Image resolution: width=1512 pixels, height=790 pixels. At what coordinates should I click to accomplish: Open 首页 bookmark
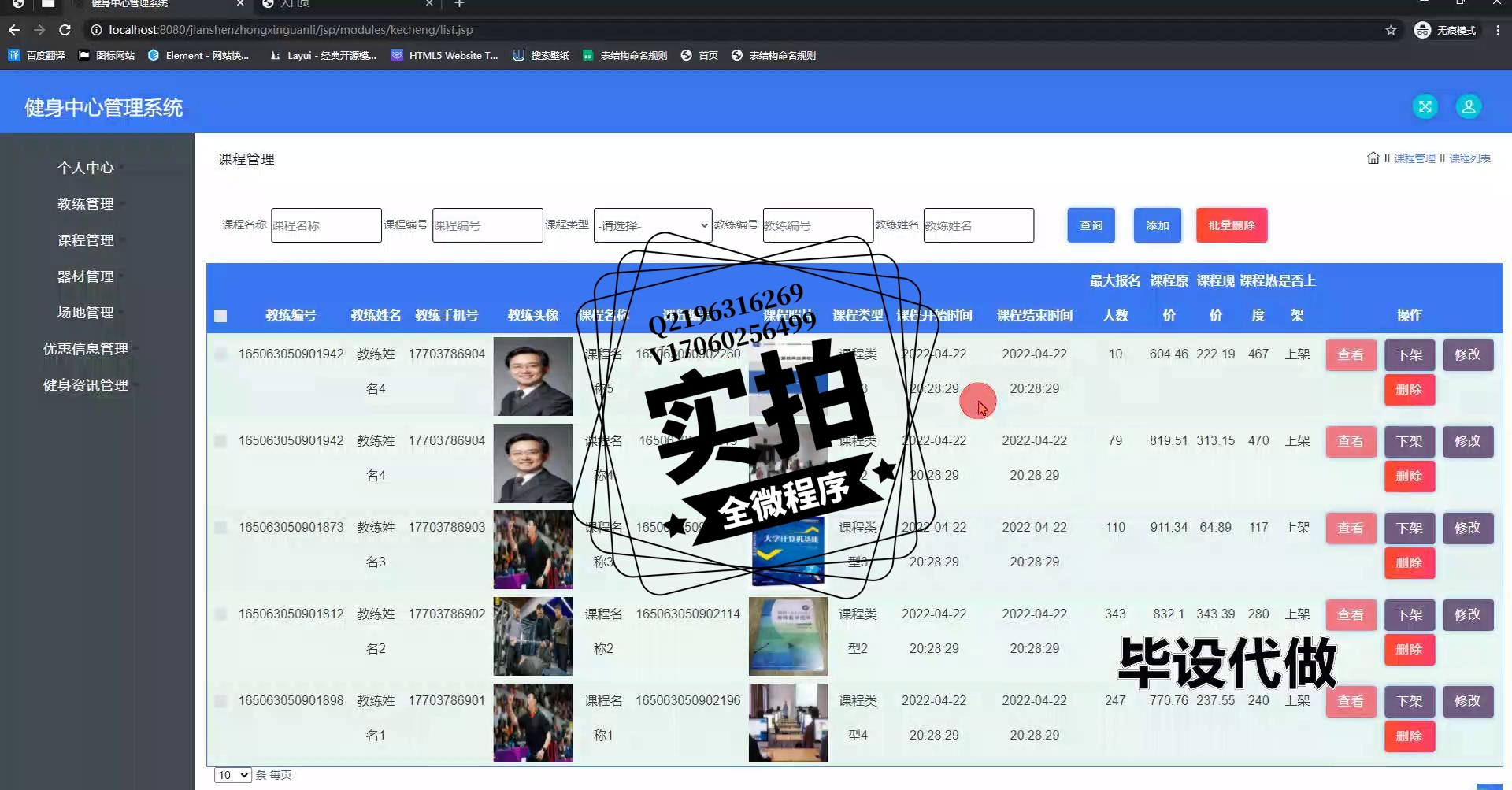(699, 55)
